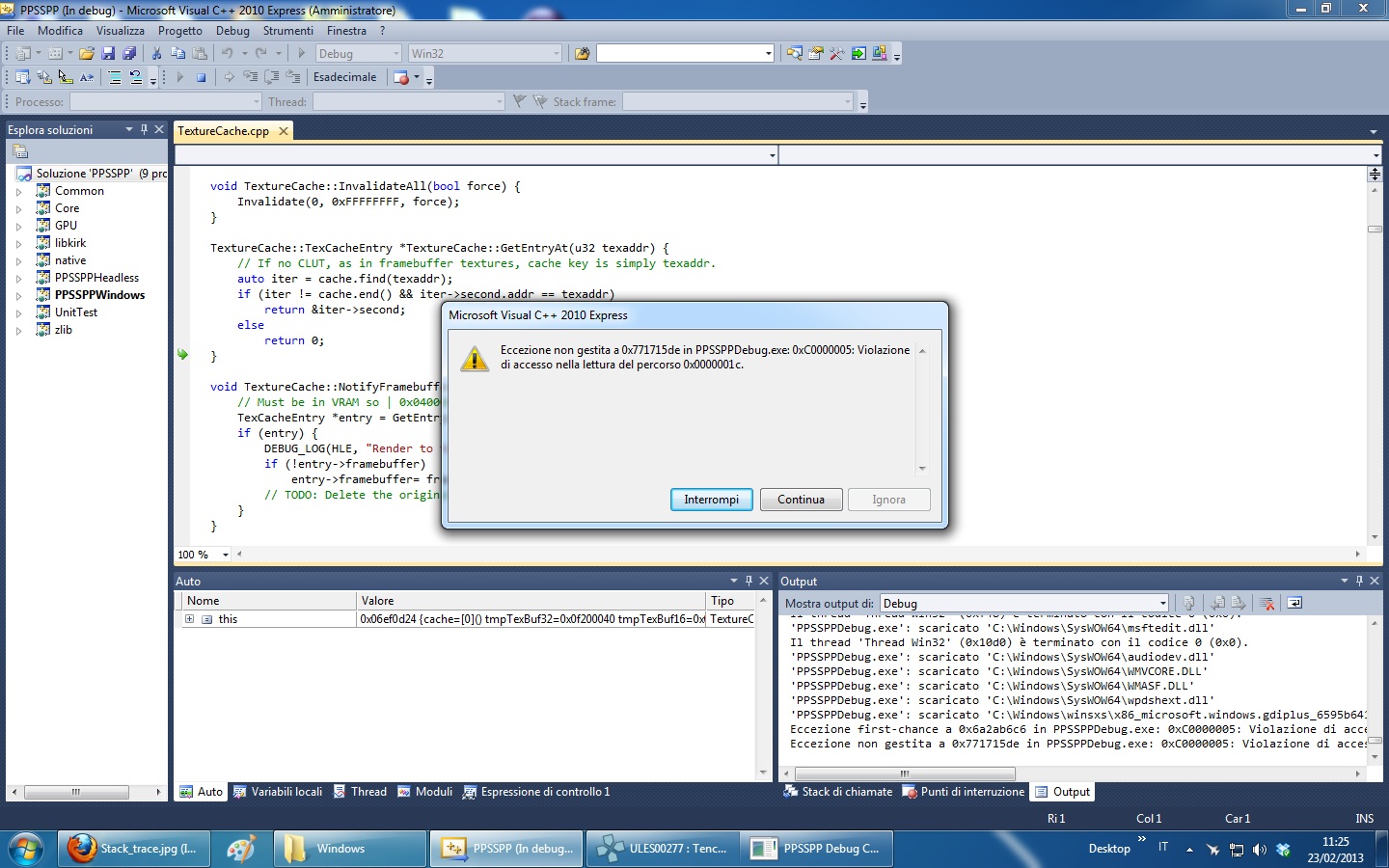Click the Output panel horizontal scrollbar thumb

904,773
